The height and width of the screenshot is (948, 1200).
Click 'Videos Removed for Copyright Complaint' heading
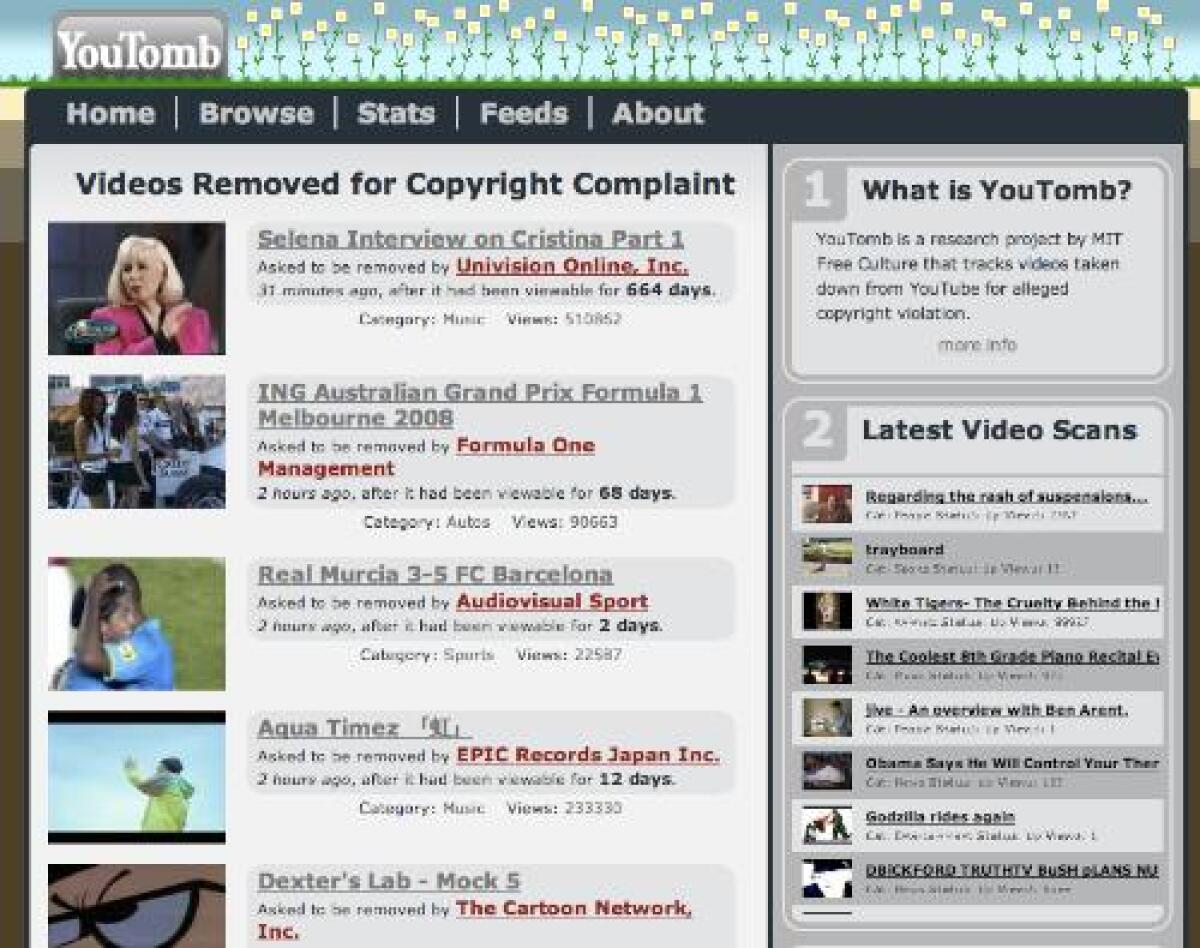point(405,184)
